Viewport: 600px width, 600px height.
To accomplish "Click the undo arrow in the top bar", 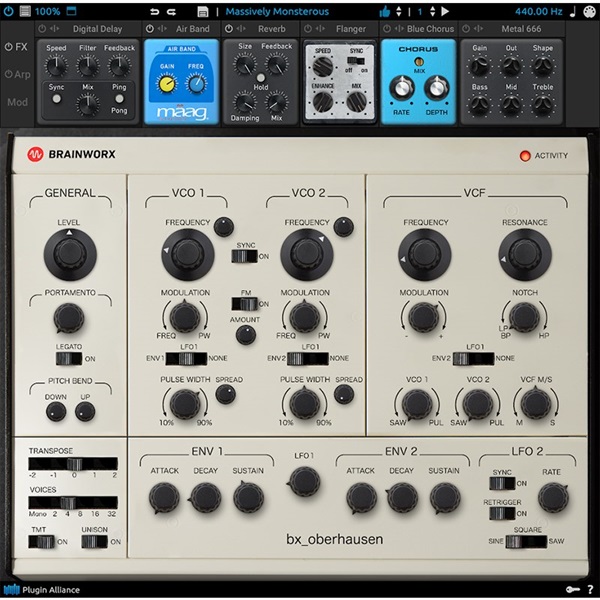I will (155, 11).
